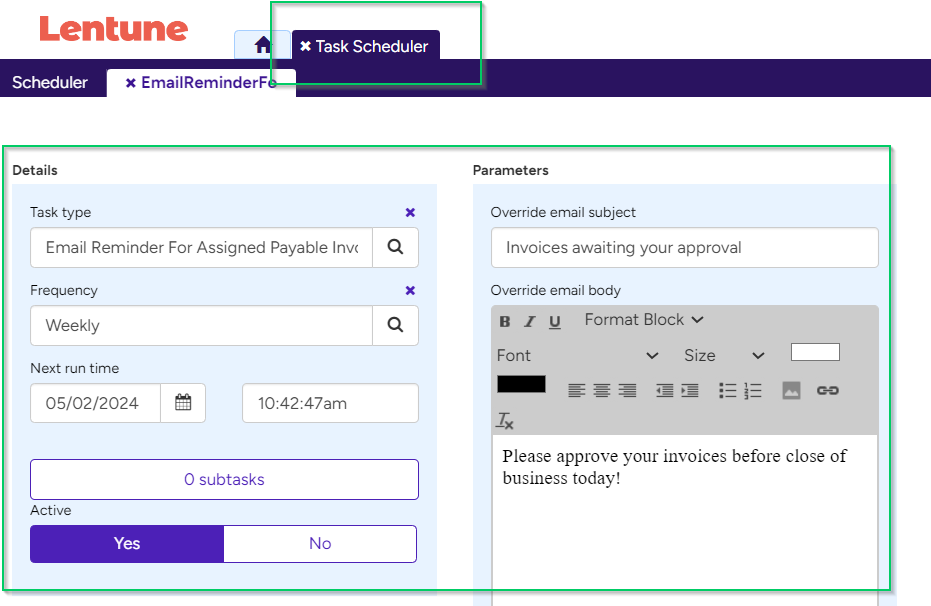Toggle bold formatting in email body
Image resolution: width=931 pixels, height=606 pixels.
click(505, 322)
